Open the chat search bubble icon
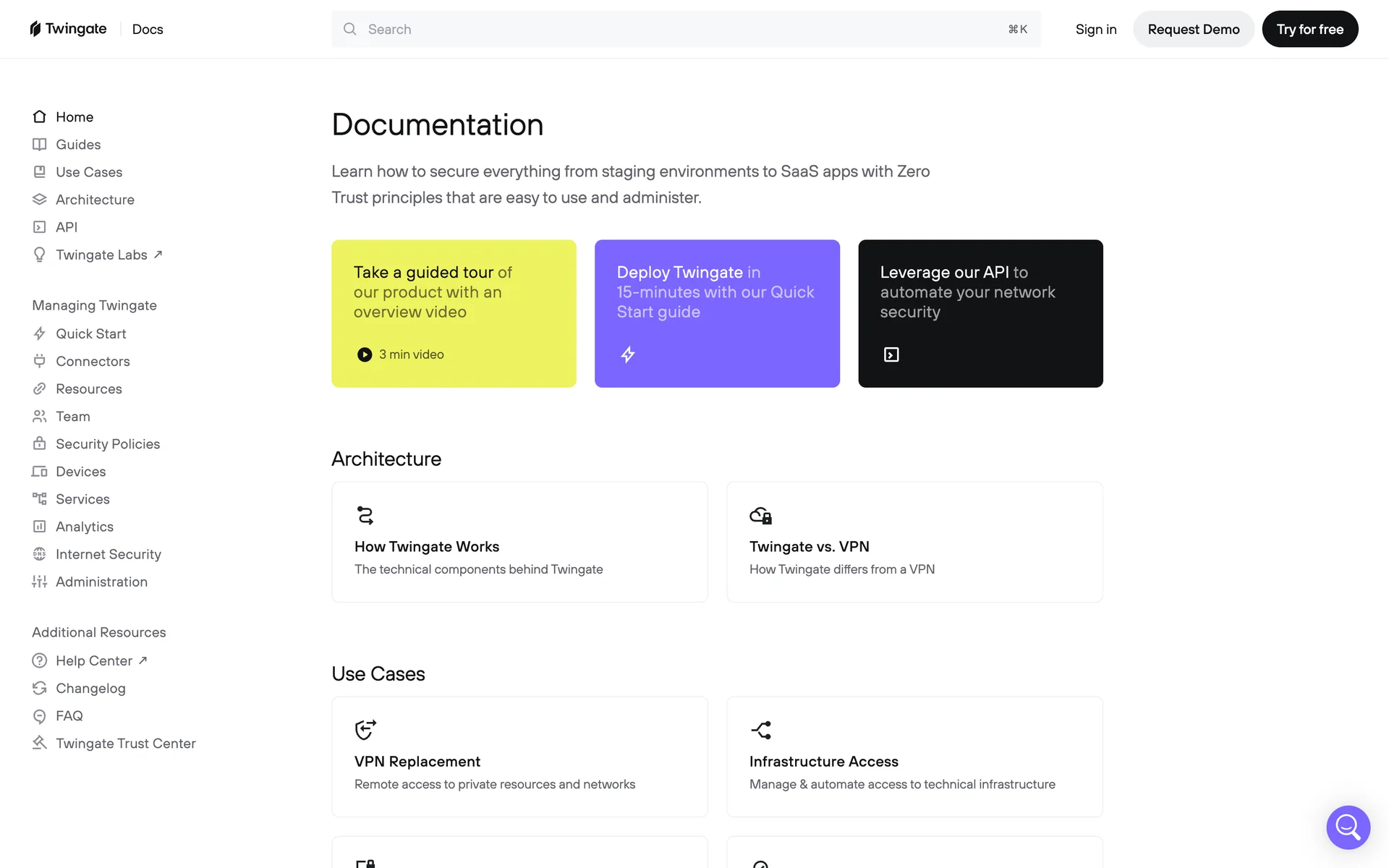 pyautogui.click(x=1348, y=827)
